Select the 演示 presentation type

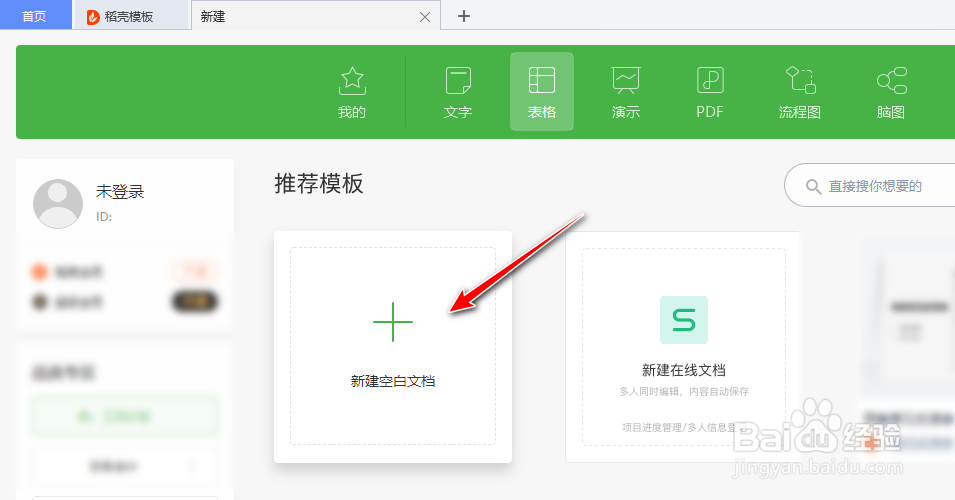pyautogui.click(x=626, y=92)
